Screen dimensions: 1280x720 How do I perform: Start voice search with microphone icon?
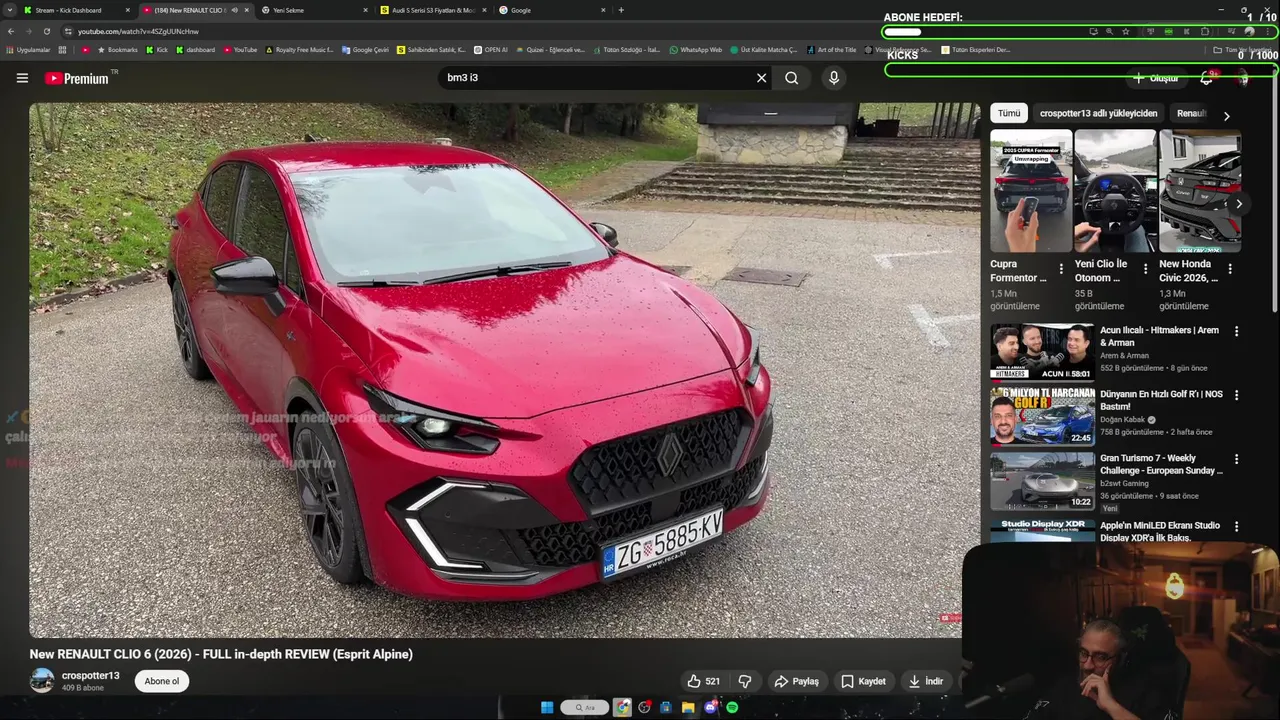[x=834, y=78]
